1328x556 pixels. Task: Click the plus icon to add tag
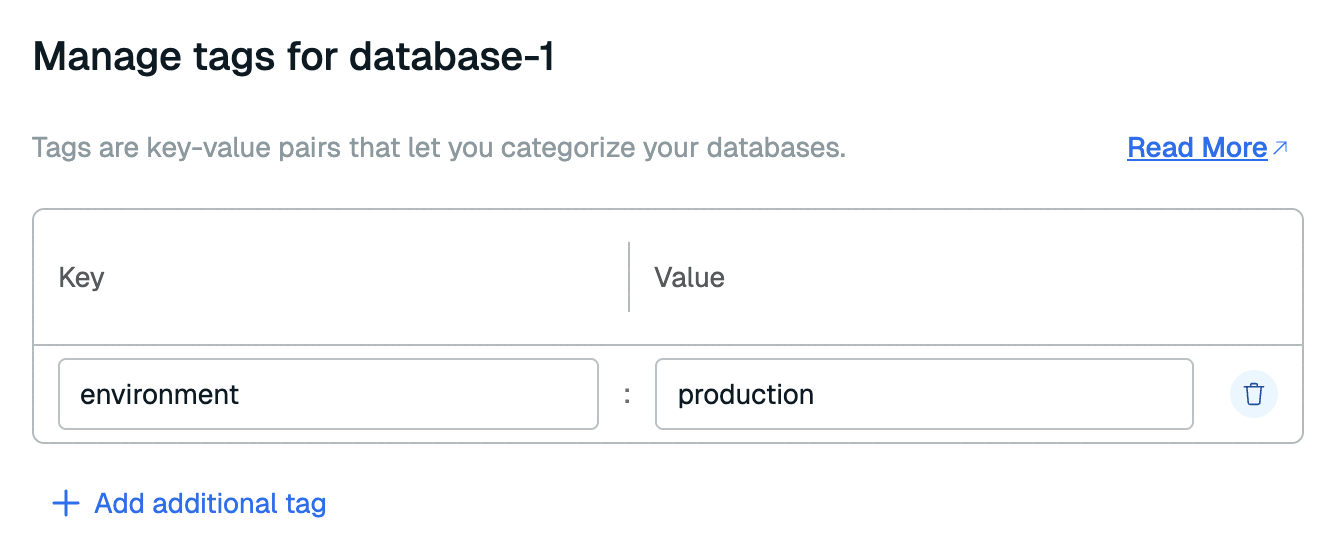65,503
